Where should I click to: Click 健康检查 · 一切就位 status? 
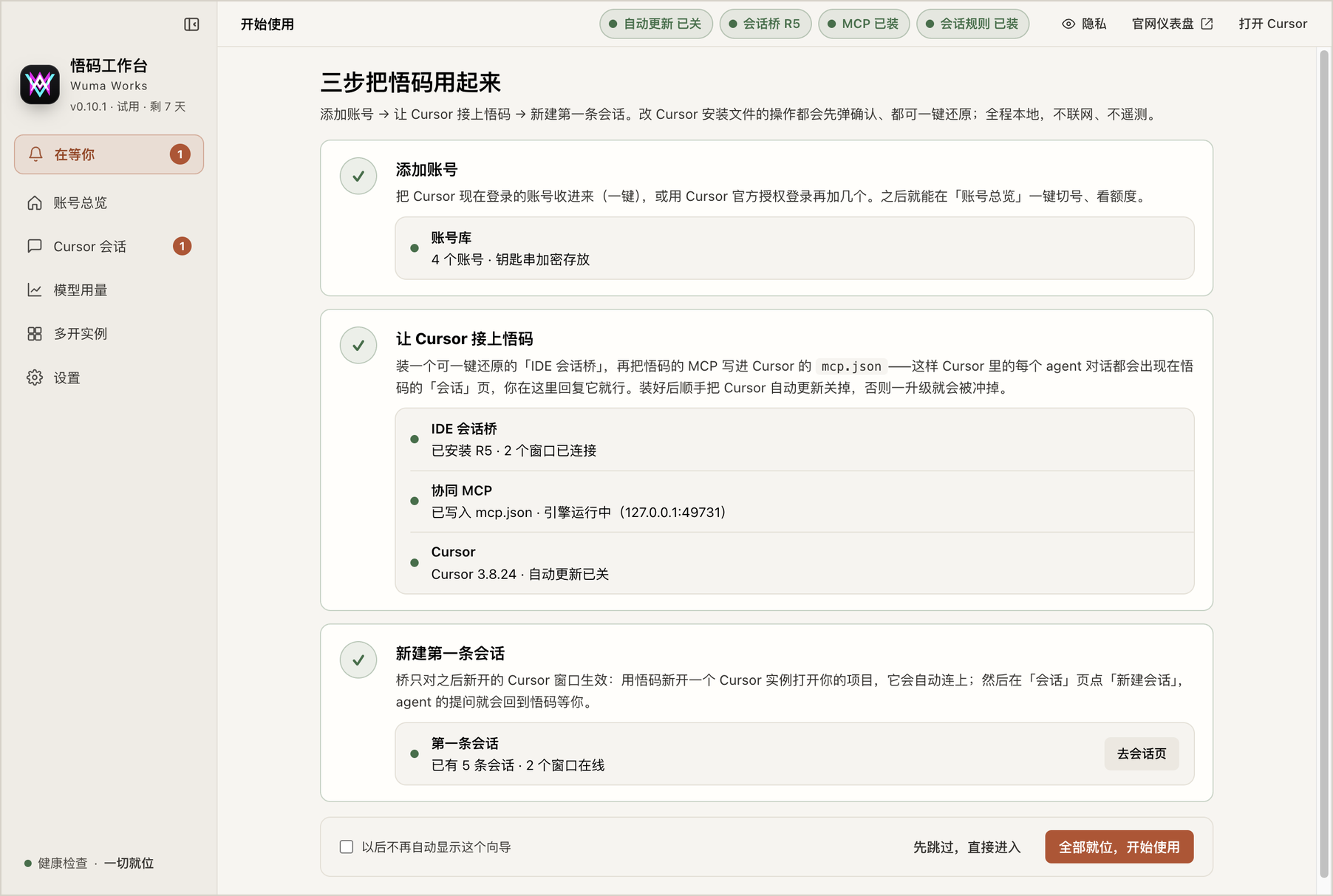point(89,863)
